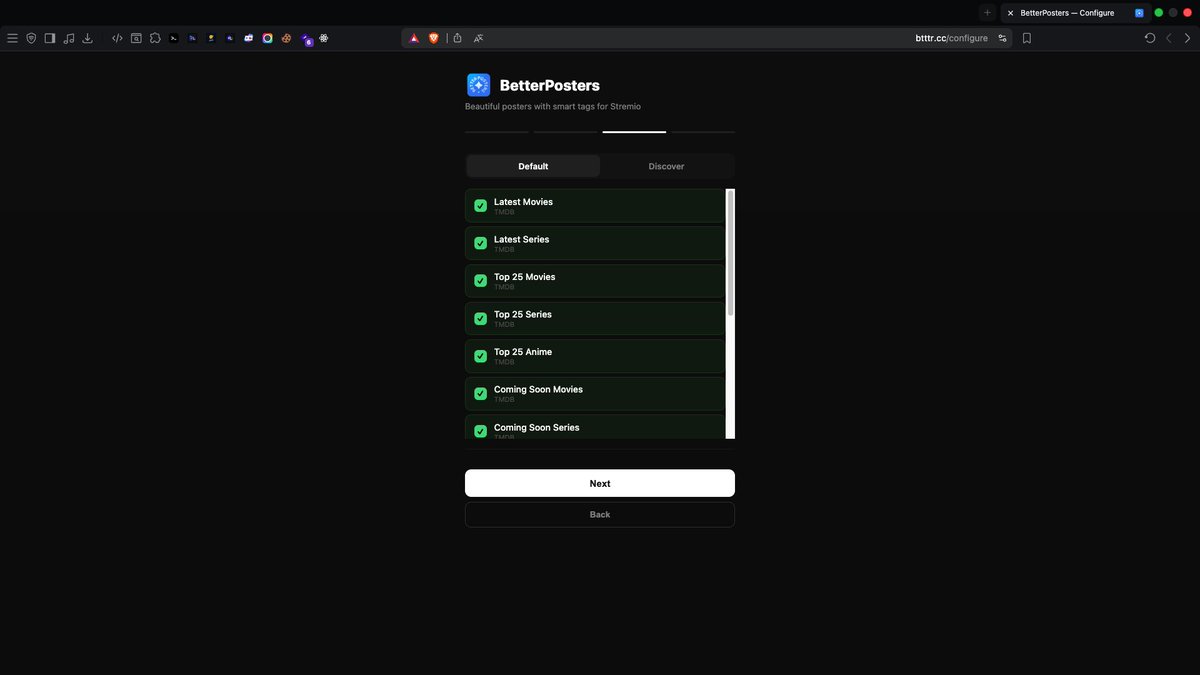This screenshot has height=675, width=1200.
Task: Click the share icon in address bar
Action: tap(457, 38)
